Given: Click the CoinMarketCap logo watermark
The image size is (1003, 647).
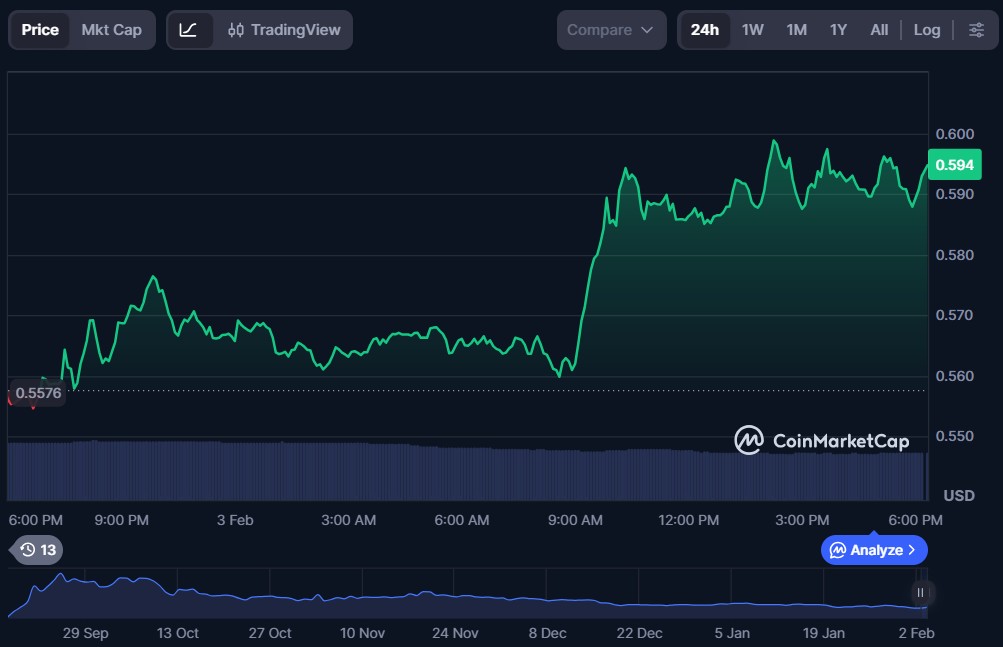Looking at the screenshot, I should tap(822, 440).
